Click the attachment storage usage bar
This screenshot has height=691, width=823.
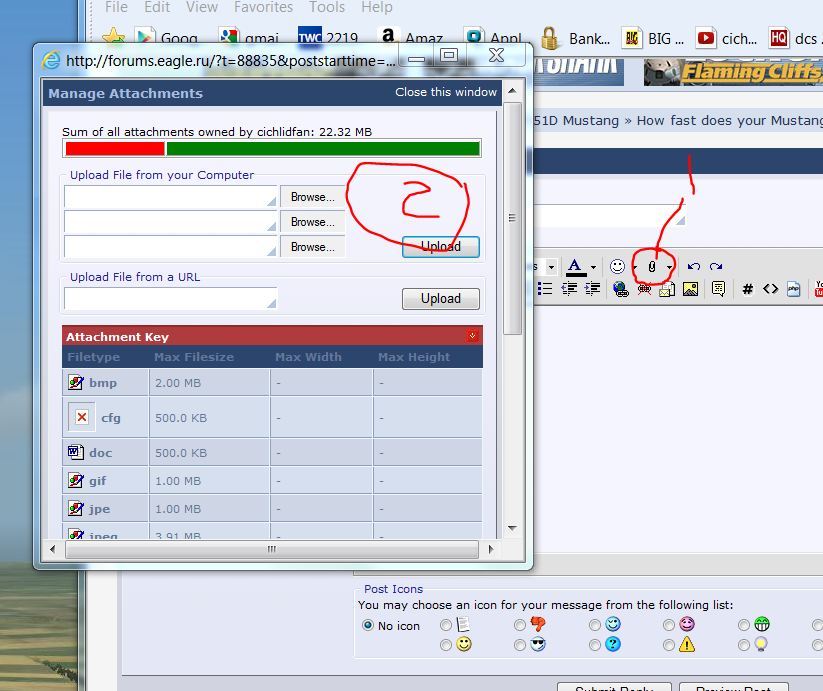(x=272, y=149)
